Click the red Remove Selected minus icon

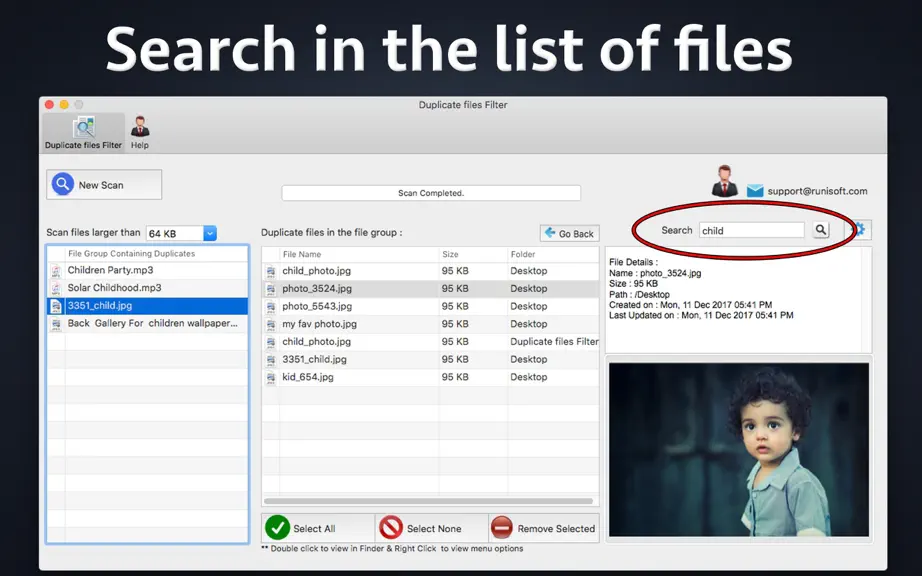[502, 528]
